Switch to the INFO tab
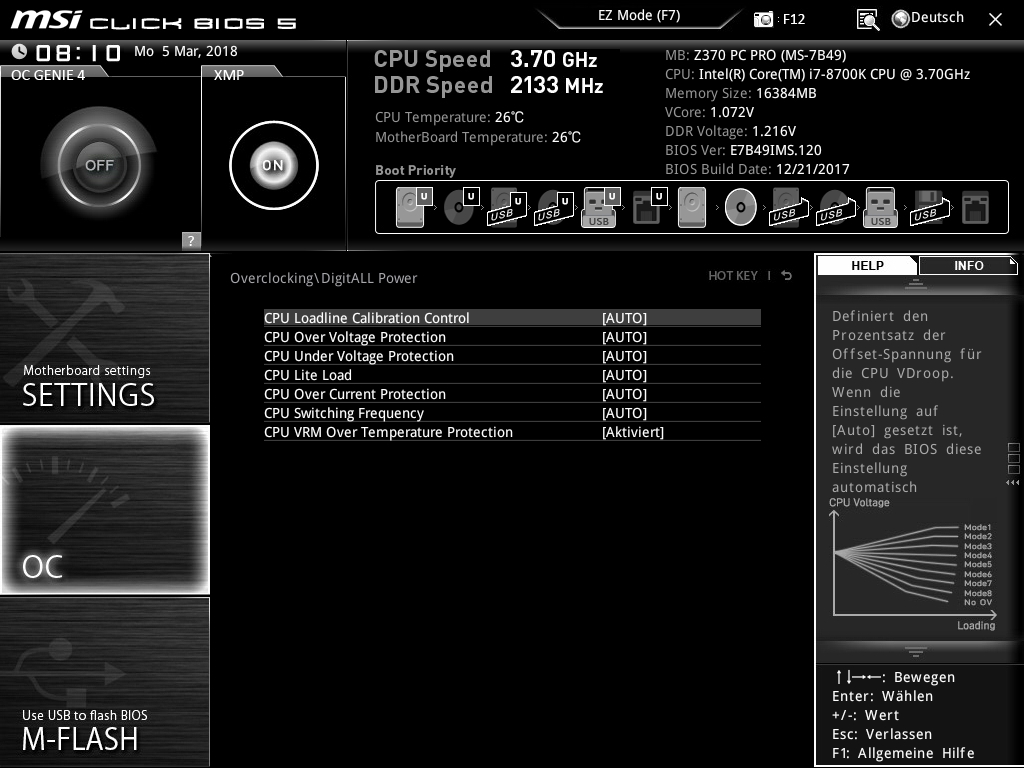Image resolution: width=1024 pixels, height=768 pixels. [x=968, y=265]
